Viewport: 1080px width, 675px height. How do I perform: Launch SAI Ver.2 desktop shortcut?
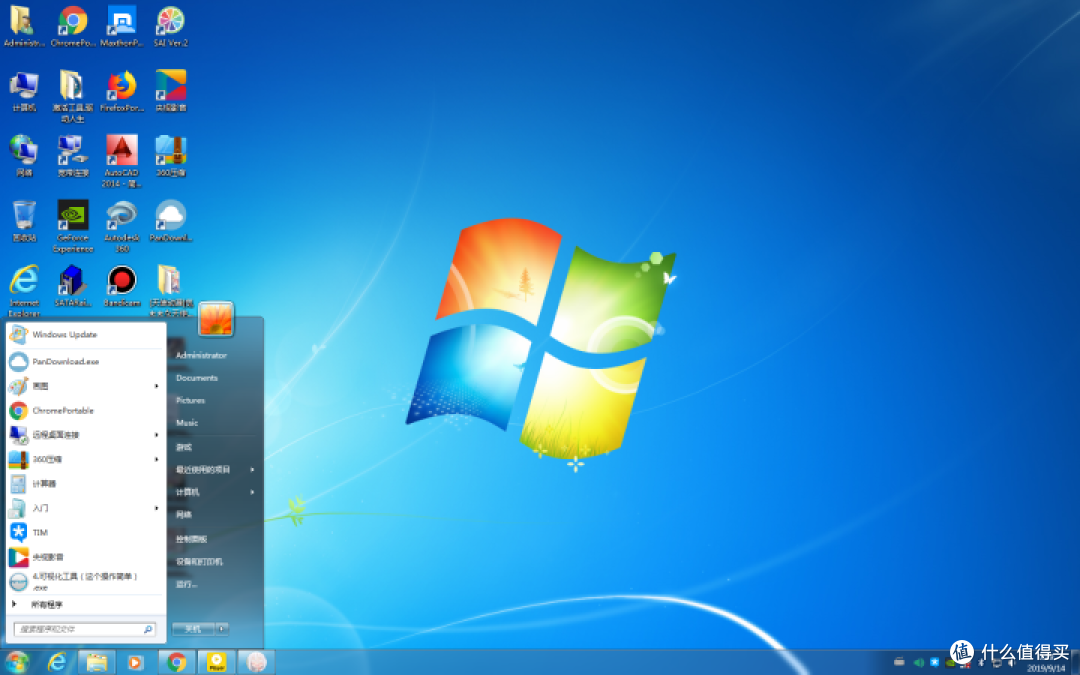[x=170, y=27]
